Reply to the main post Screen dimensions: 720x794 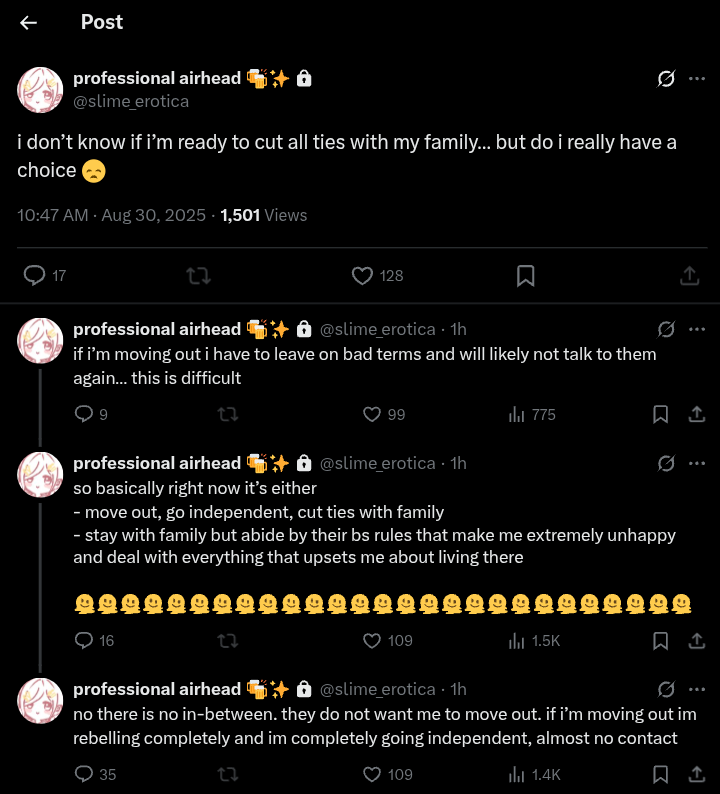(x=34, y=275)
